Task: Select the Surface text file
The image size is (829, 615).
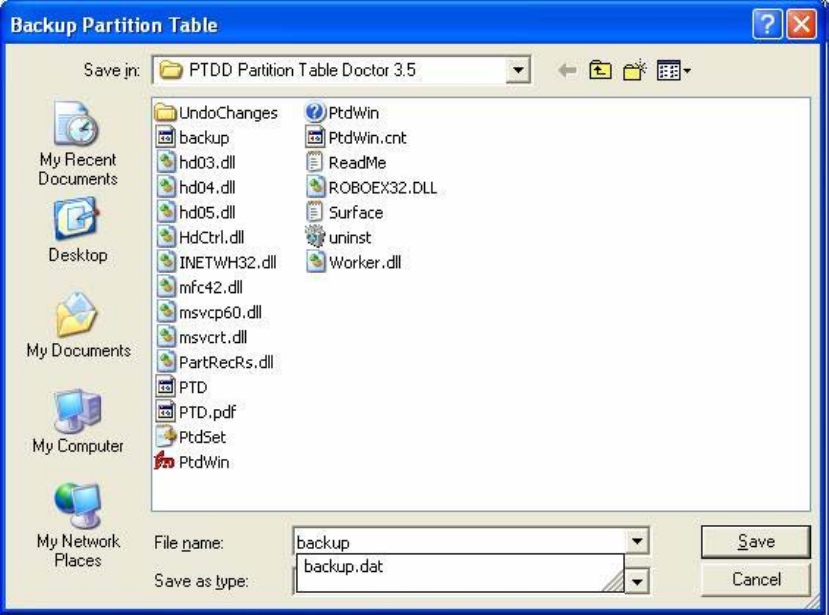Action: pyautogui.click(x=345, y=212)
